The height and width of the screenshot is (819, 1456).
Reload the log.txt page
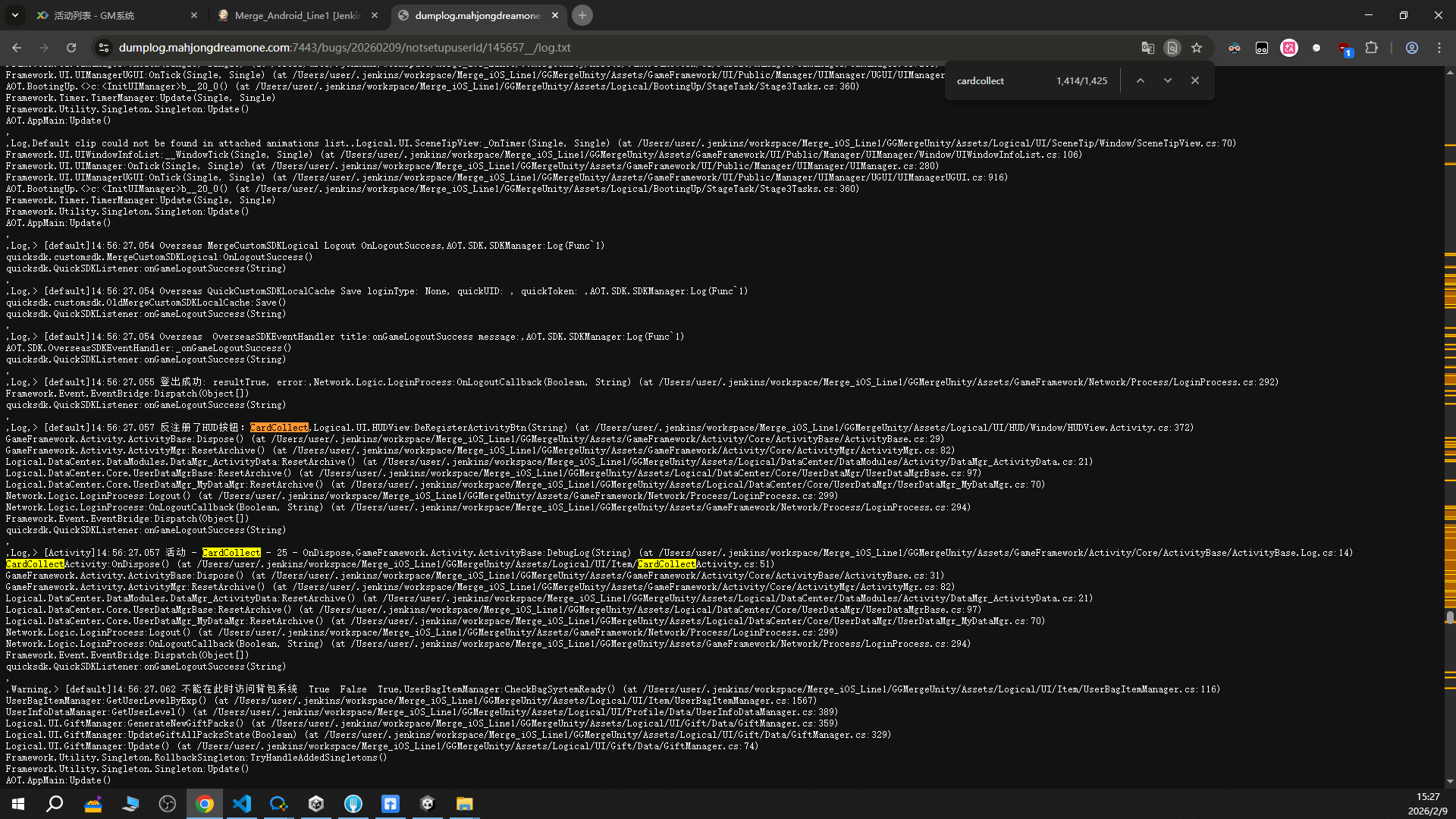point(71,48)
